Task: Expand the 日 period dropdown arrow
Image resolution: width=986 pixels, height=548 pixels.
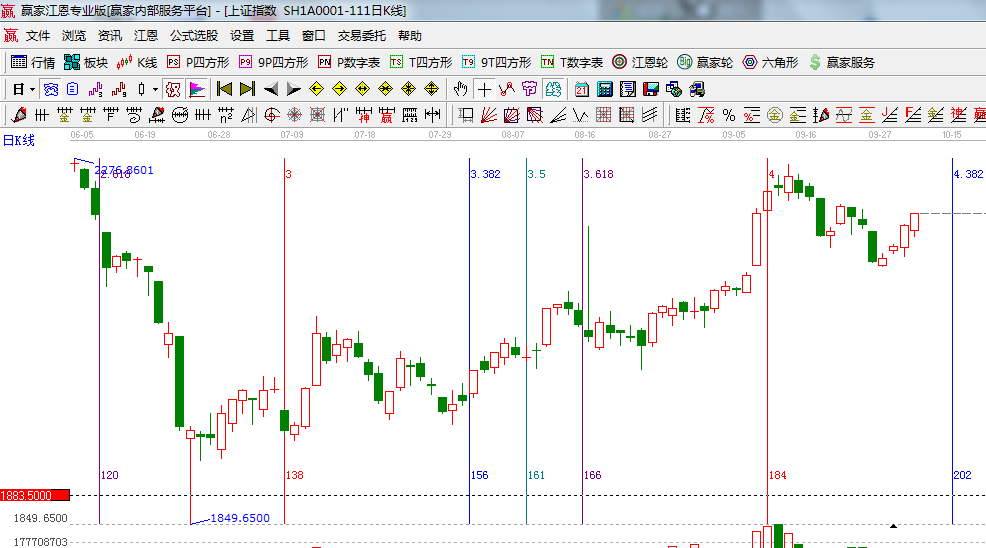Action: click(x=32, y=89)
